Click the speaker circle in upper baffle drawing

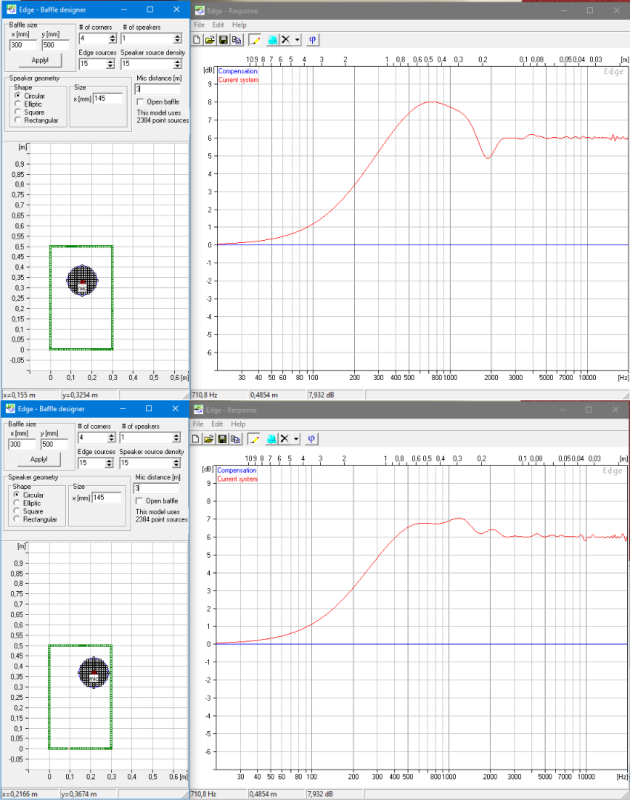tap(82, 280)
